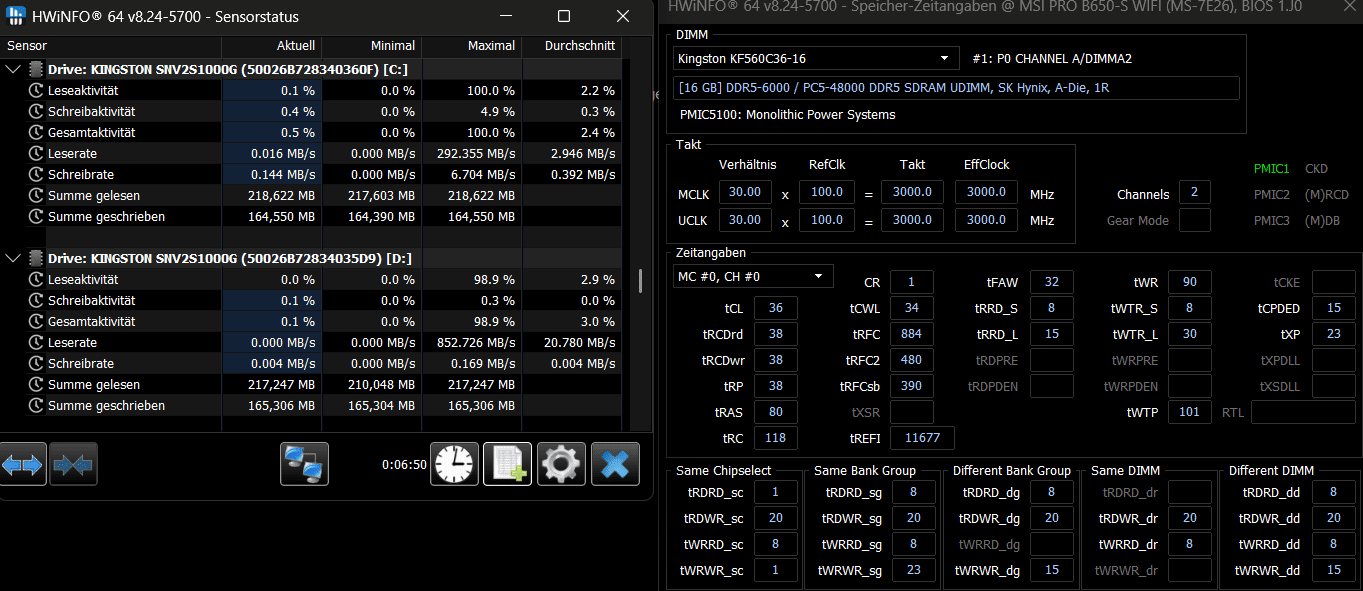Click the expand layout blue arrows icon
Viewport: 1363px width, 591px height.
click(x=23, y=465)
